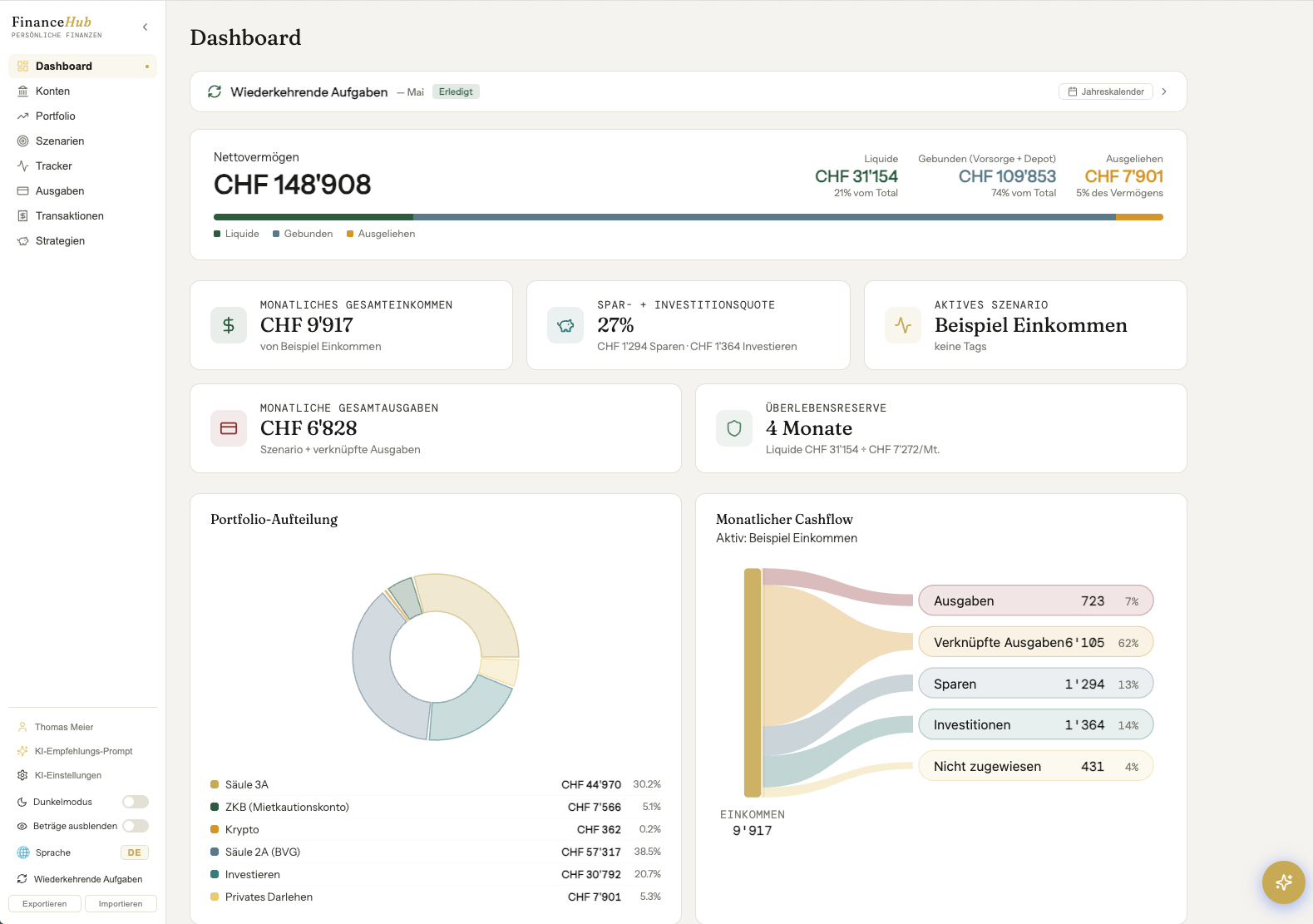Click the active scenario pulse icon

click(x=903, y=325)
